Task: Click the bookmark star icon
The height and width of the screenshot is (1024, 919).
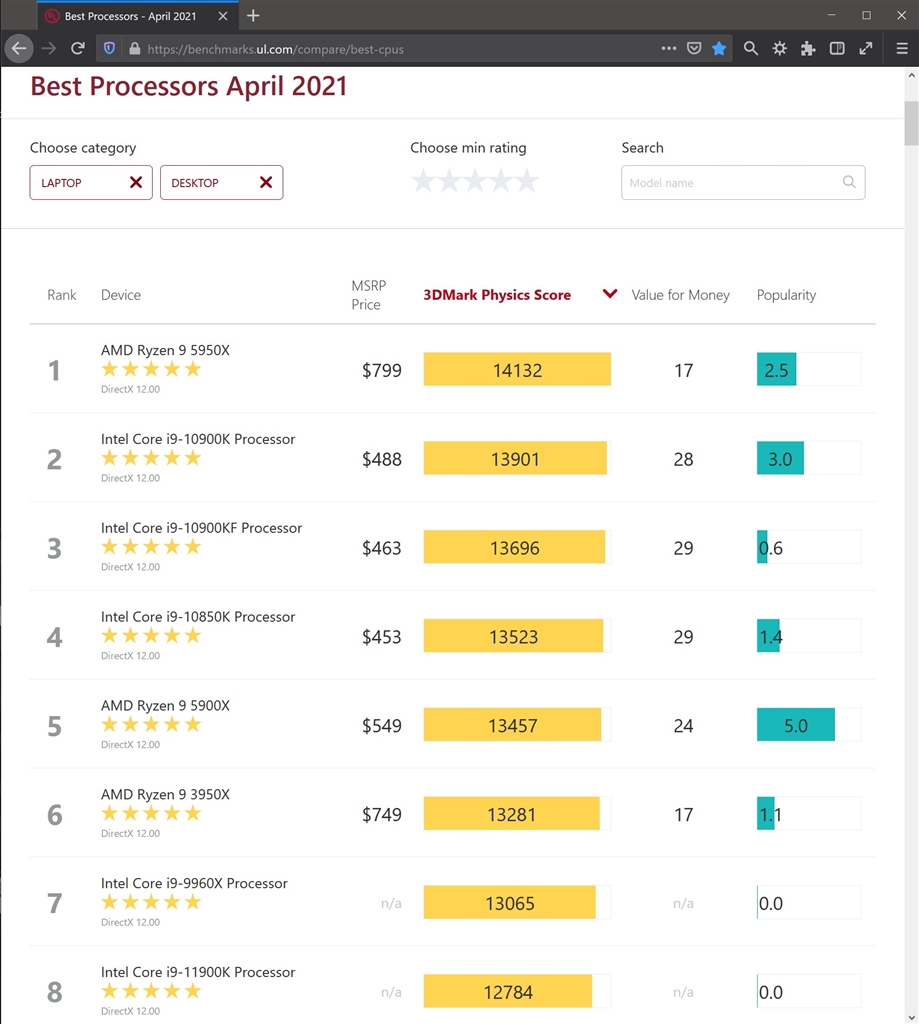Action: [719, 48]
